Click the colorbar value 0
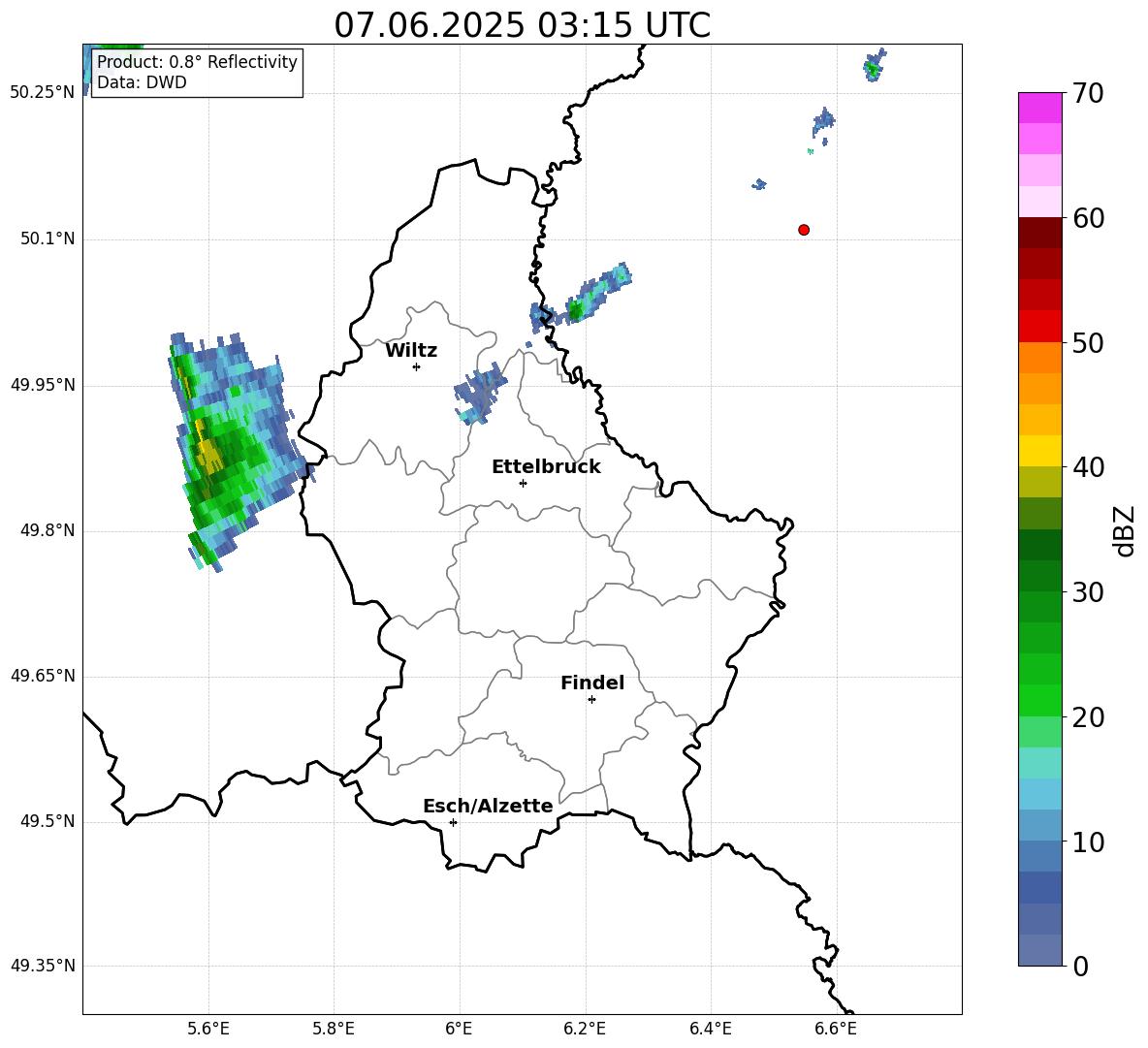The height and width of the screenshot is (1048, 1148). point(1081,966)
